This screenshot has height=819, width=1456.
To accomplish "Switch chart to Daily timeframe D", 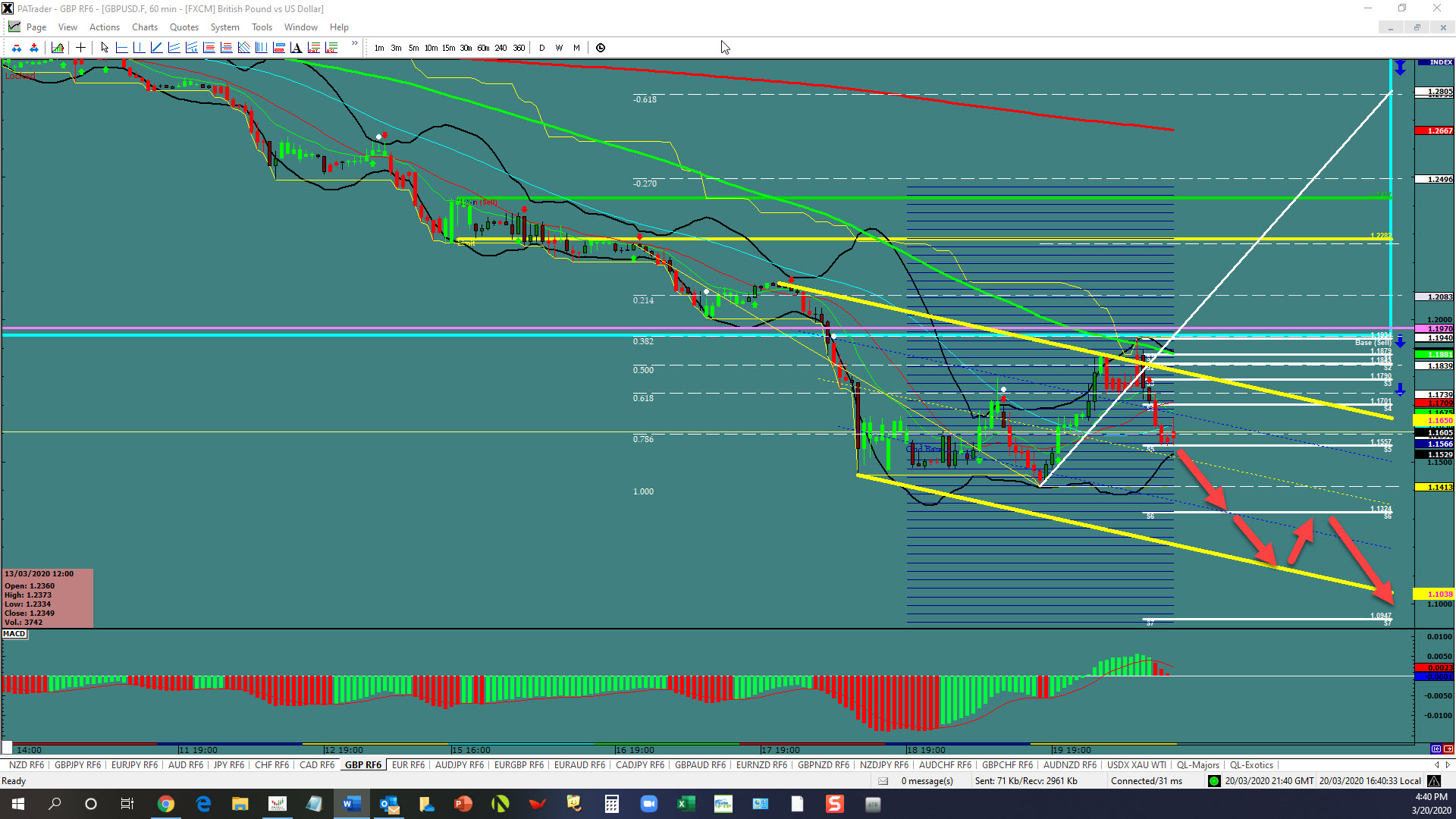I will pos(541,48).
